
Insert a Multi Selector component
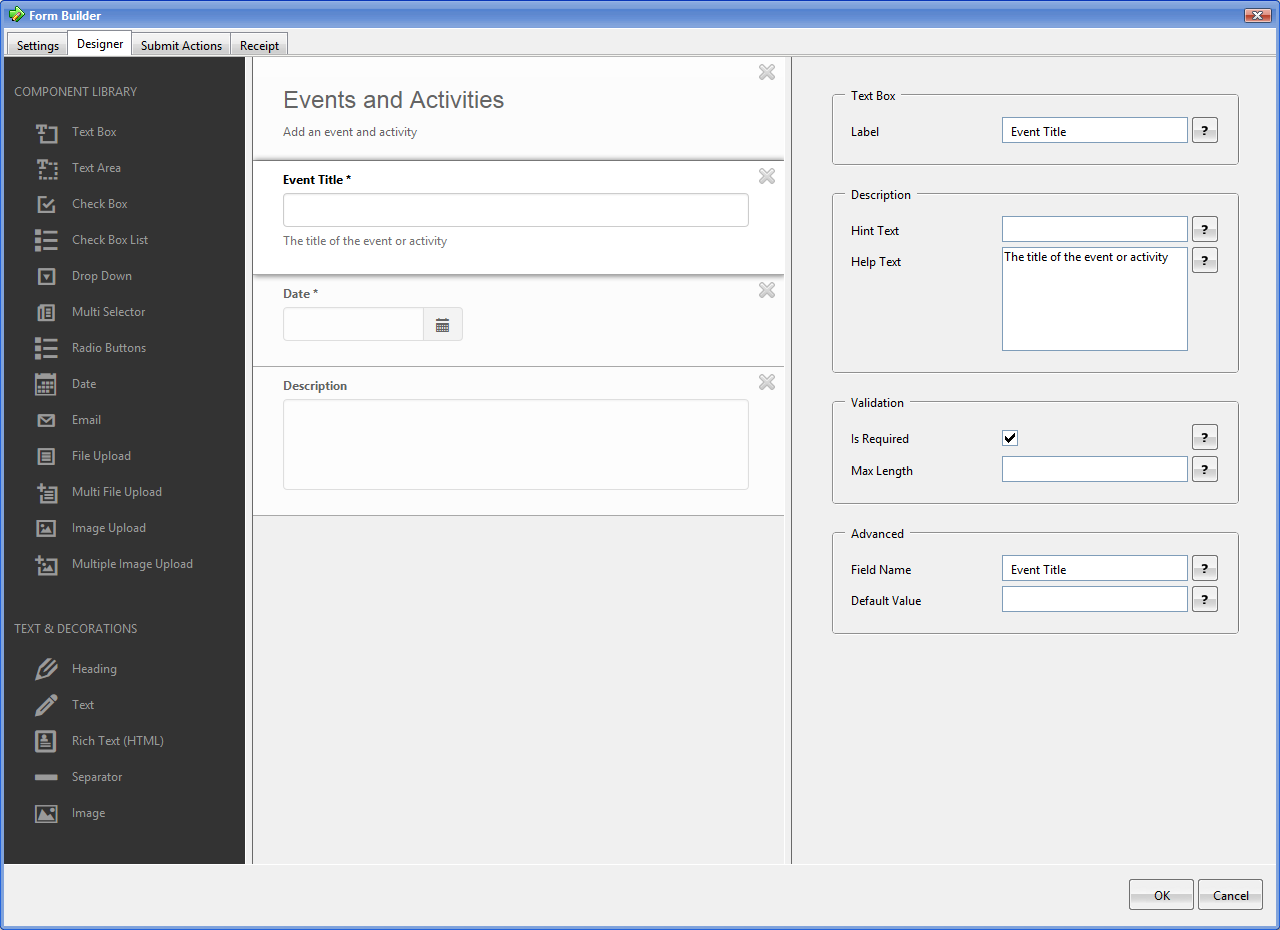(x=108, y=311)
